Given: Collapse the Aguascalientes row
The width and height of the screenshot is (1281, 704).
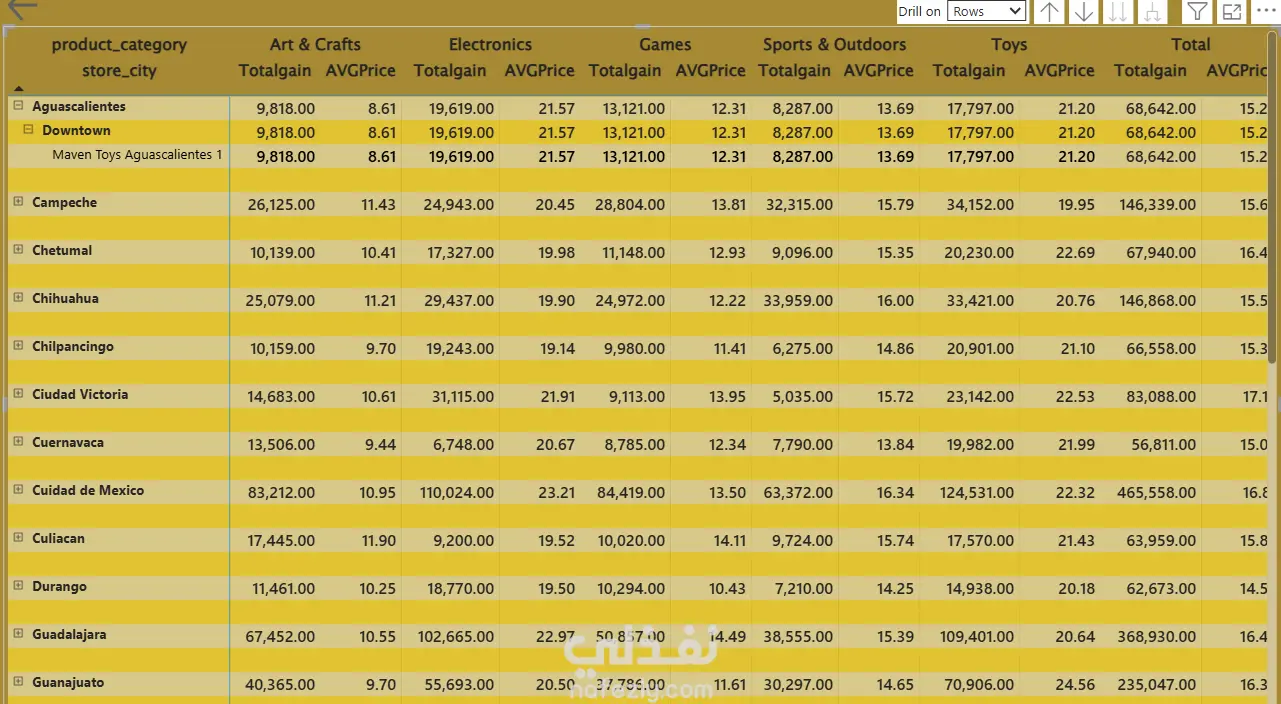Looking at the screenshot, I should (x=18, y=106).
